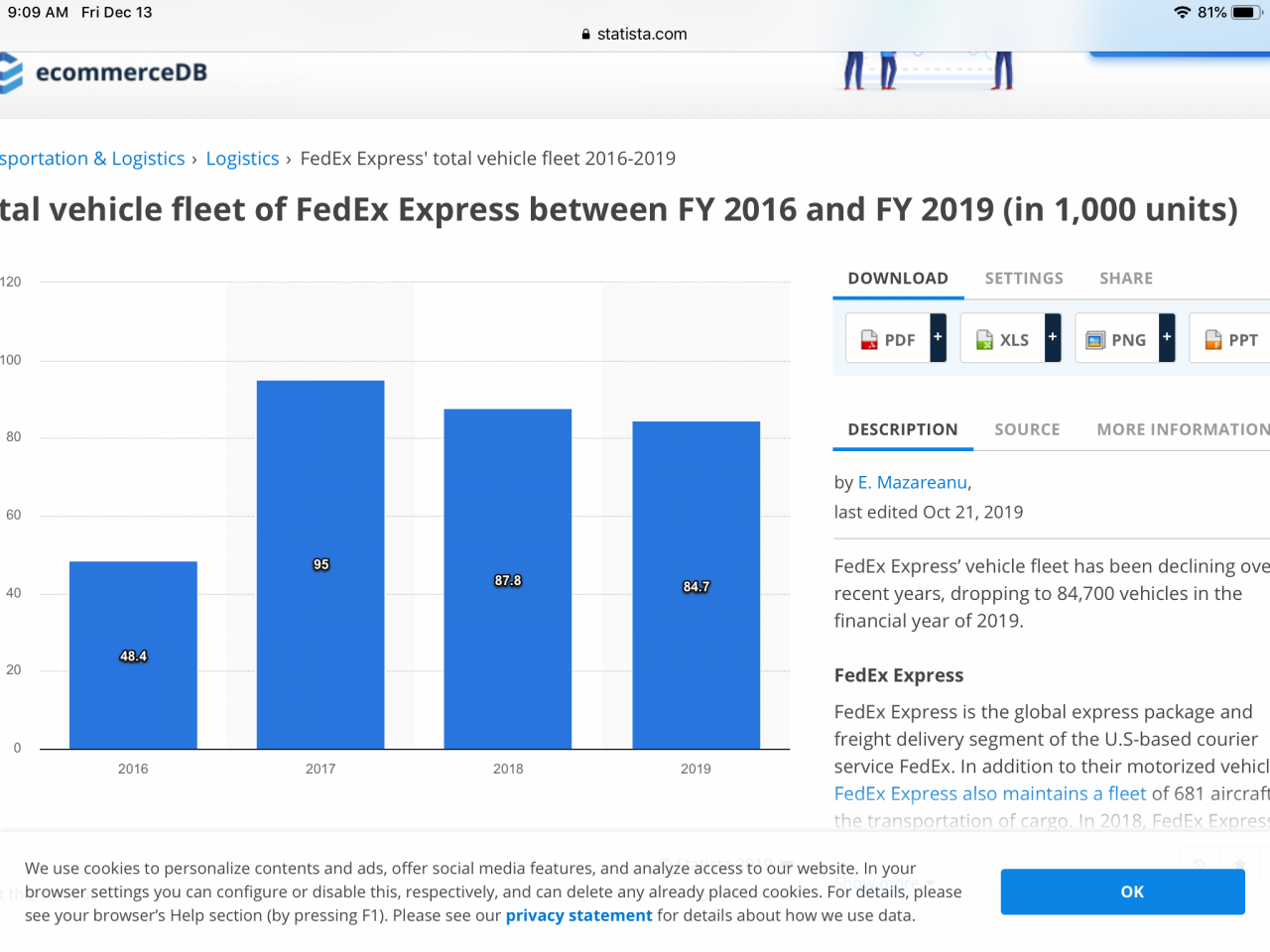Tap the Wi-Fi status icon
Screen dimensions: 1270x952
[x=1182, y=13]
